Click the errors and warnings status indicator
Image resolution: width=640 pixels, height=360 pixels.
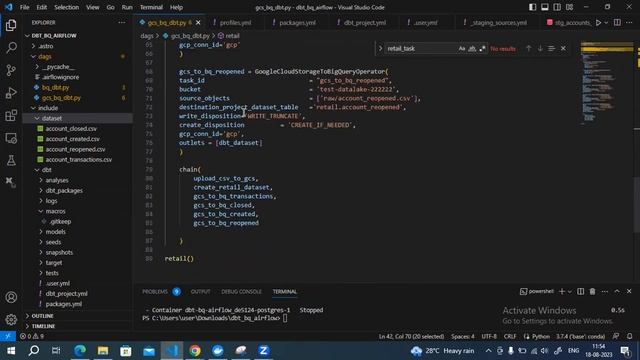click(32, 336)
